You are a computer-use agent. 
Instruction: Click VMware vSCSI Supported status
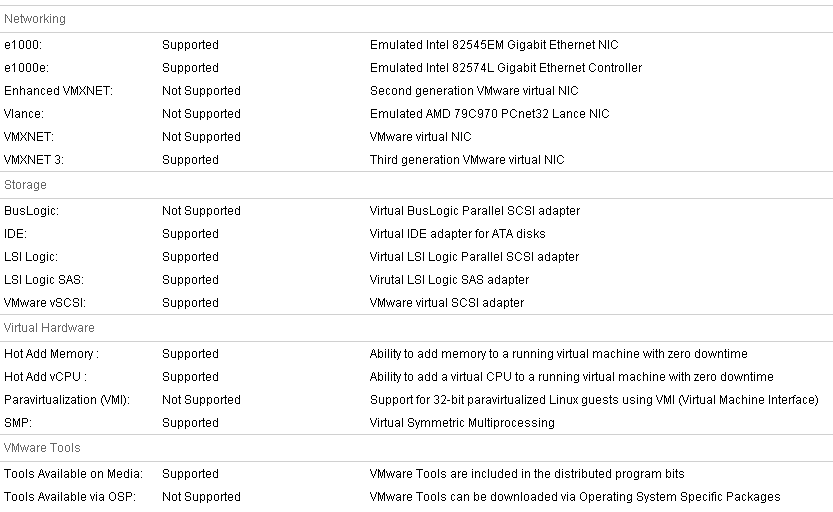[x=190, y=303]
